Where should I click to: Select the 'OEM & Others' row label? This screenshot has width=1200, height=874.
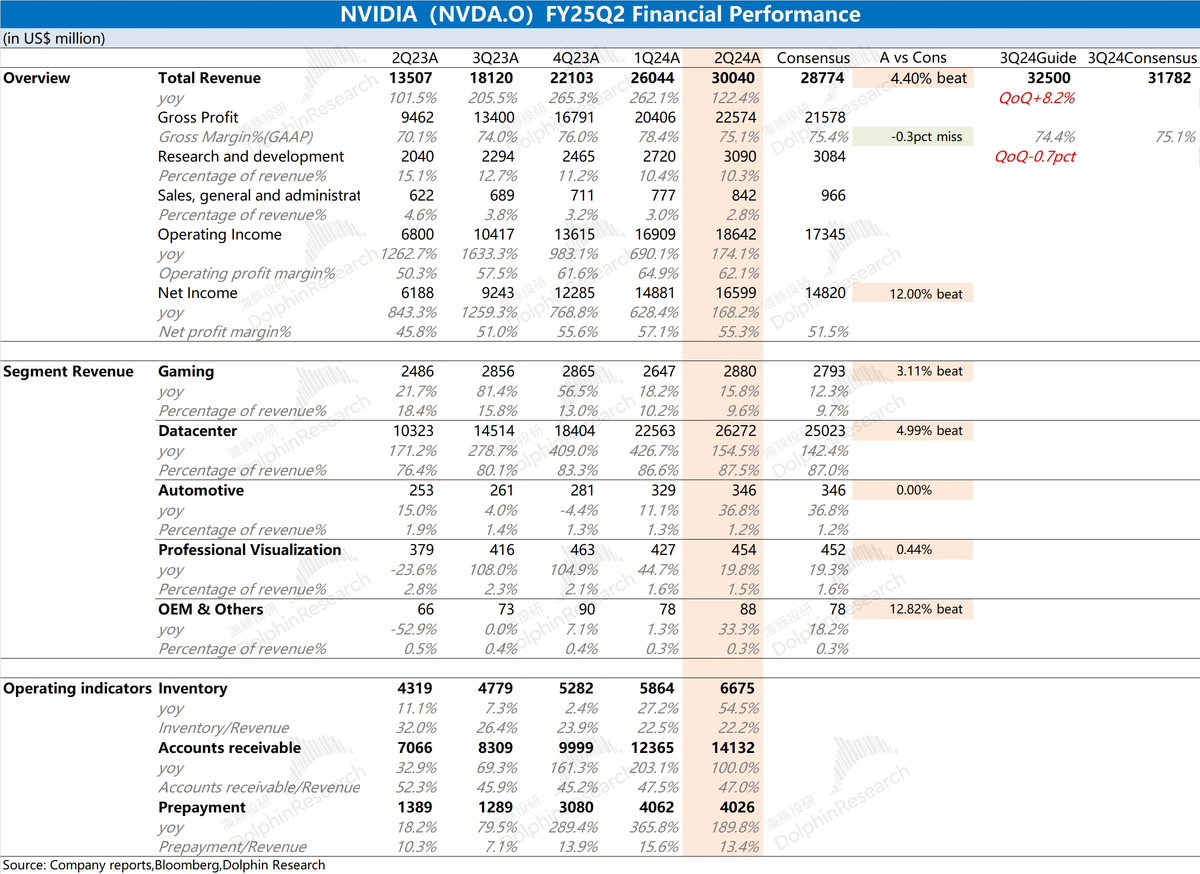(211, 609)
